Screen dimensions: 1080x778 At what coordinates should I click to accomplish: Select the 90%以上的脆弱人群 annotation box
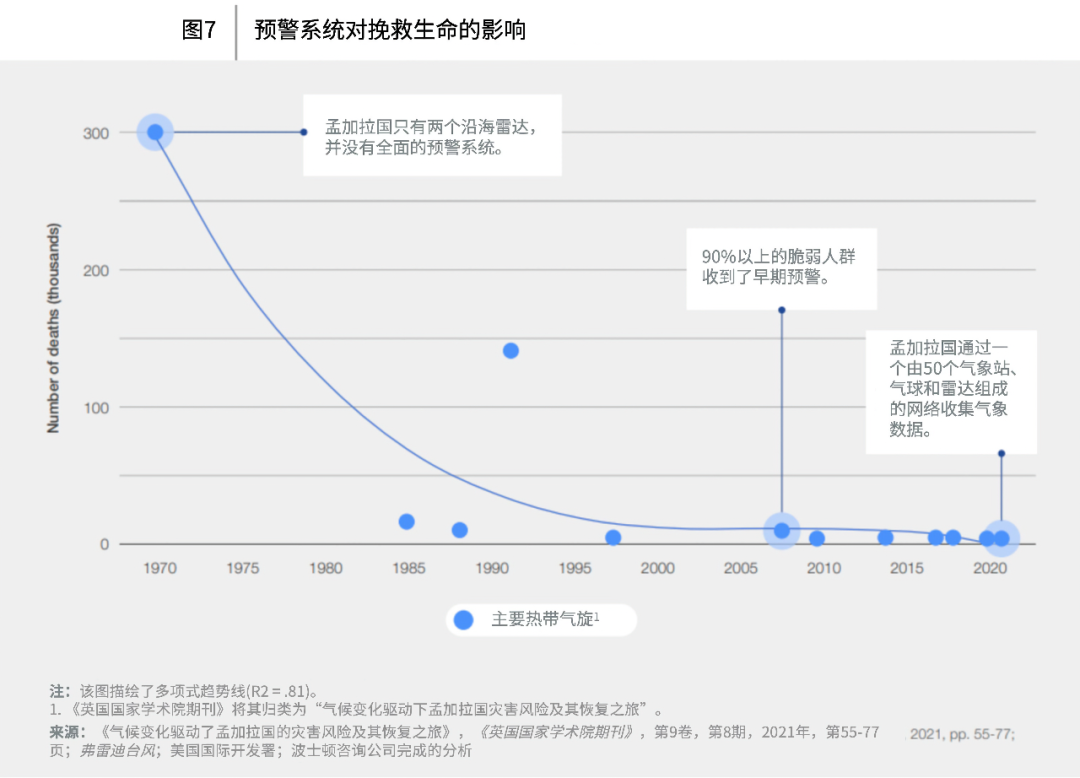click(781, 269)
